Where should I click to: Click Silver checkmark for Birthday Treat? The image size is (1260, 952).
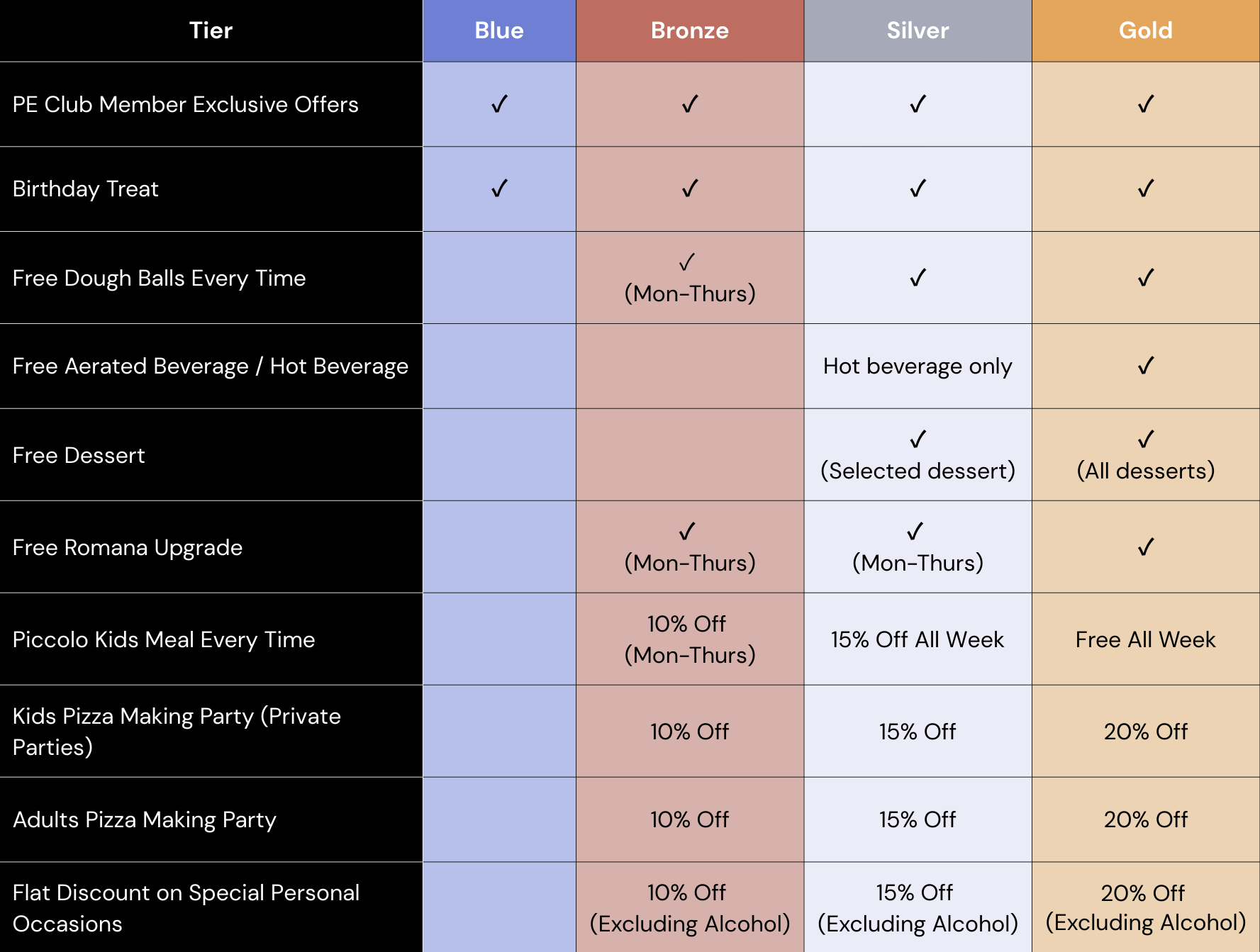pyautogui.click(x=918, y=189)
